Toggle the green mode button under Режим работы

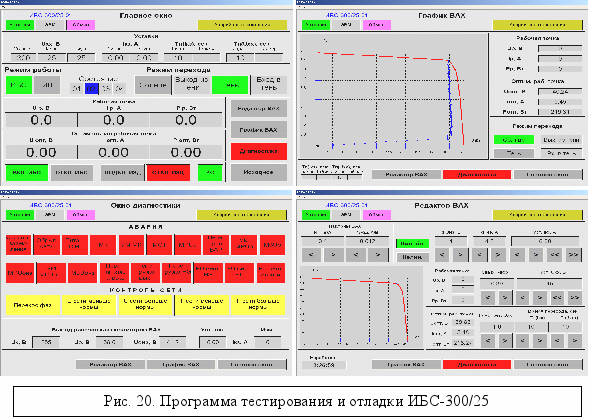click(19, 85)
